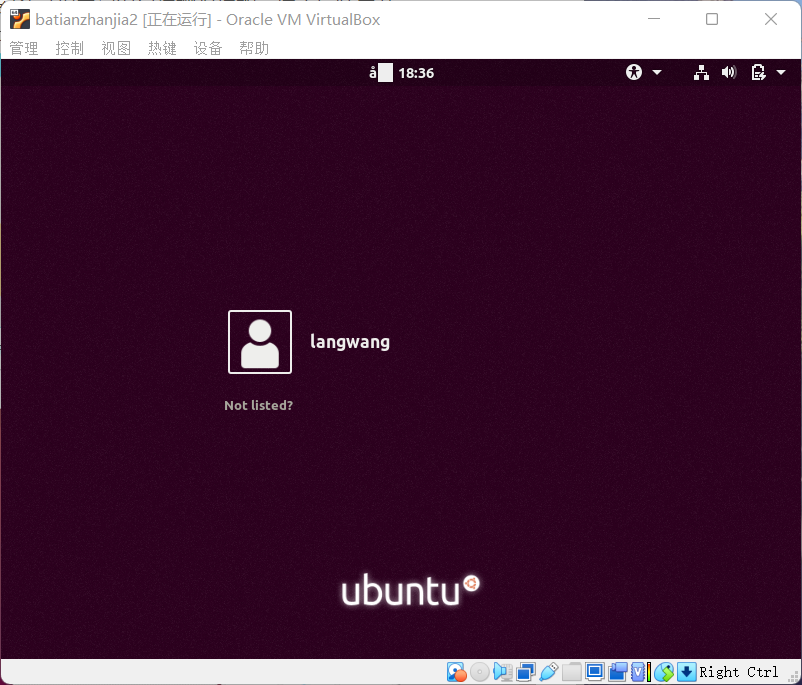This screenshot has width=802, height=685.
Task: Click the network adapters status icon
Action: (x=526, y=672)
